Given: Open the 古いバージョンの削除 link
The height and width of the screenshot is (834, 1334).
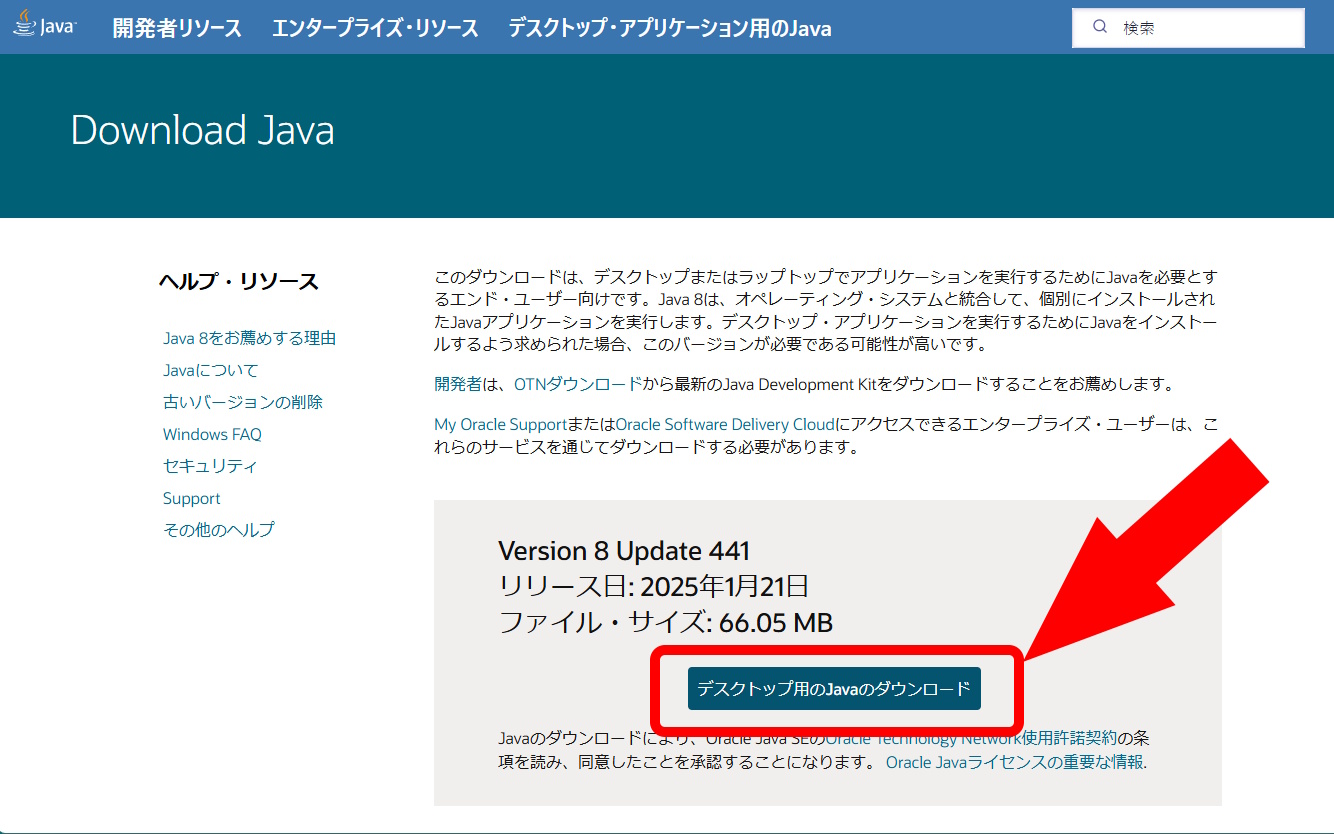Looking at the screenshot, I should click(x=243, y=402).
